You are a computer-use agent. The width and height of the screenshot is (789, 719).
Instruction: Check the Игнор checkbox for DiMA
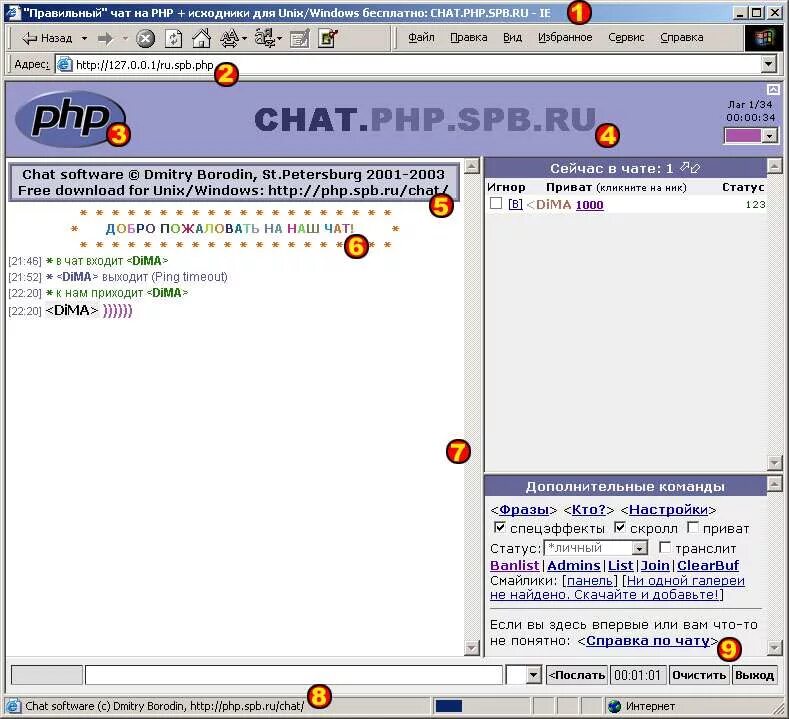click(496, 203)
